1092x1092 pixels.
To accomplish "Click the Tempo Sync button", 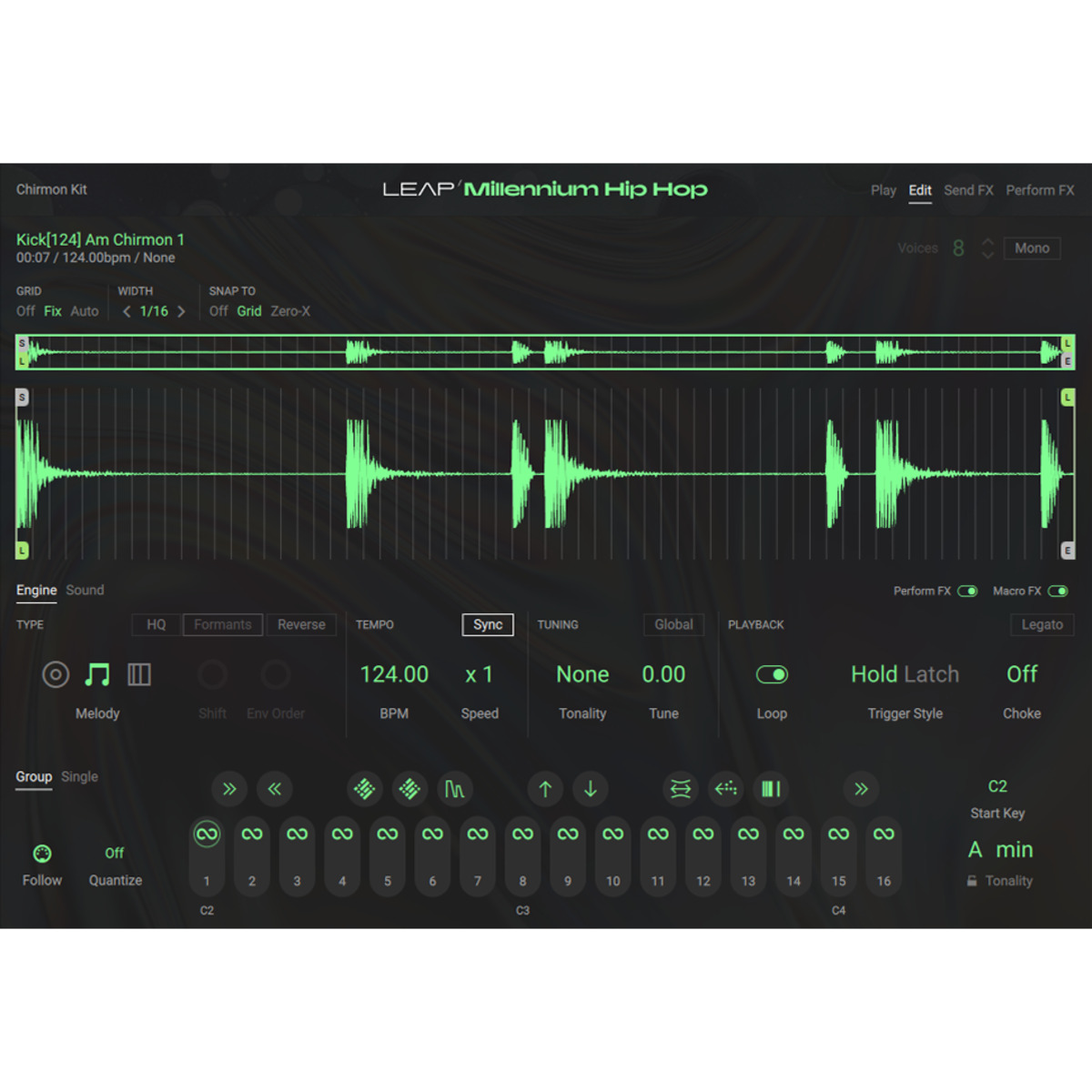I will [x=488, y=625].
